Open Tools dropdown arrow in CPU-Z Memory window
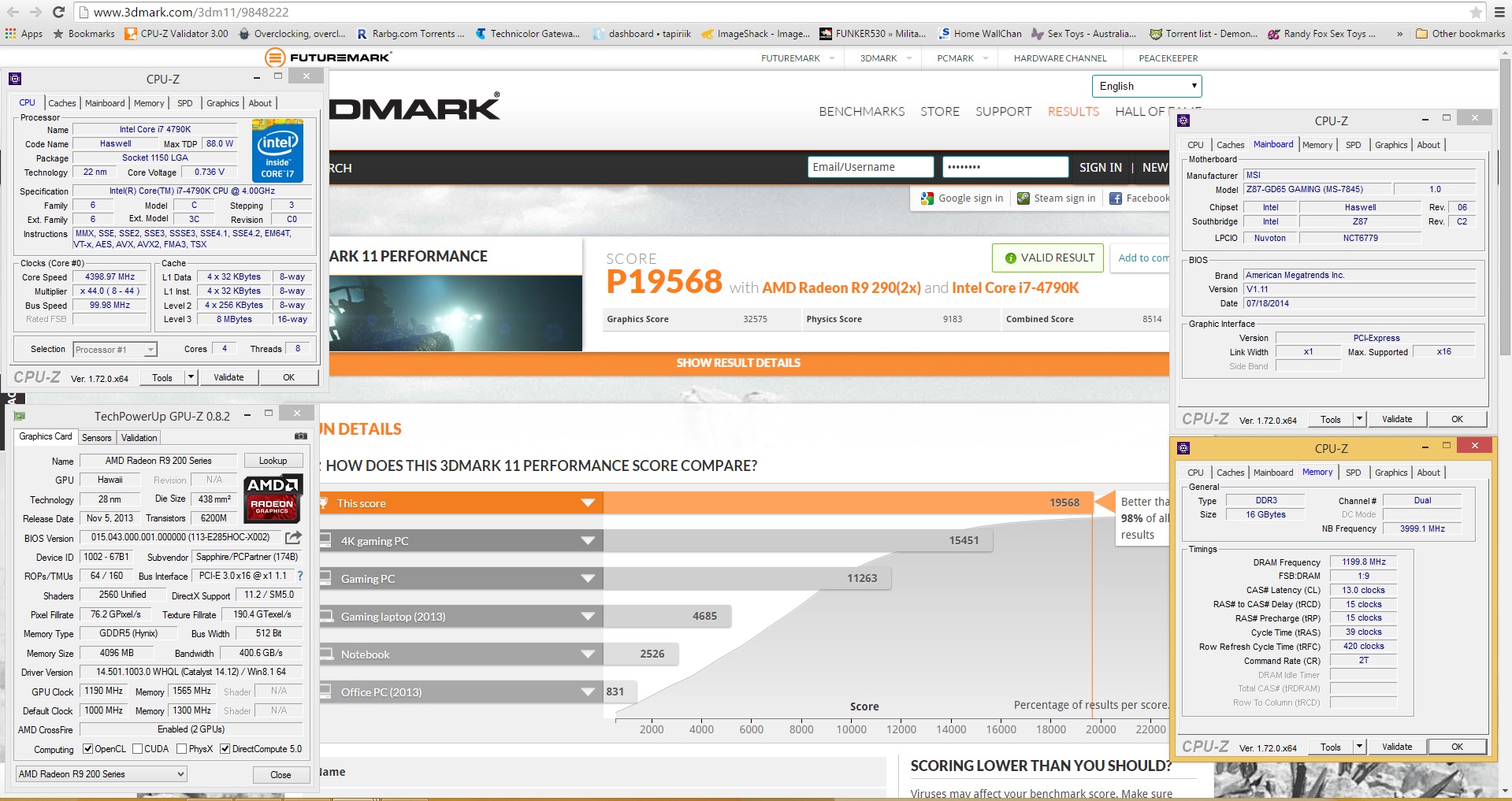 coord(1359,747)
